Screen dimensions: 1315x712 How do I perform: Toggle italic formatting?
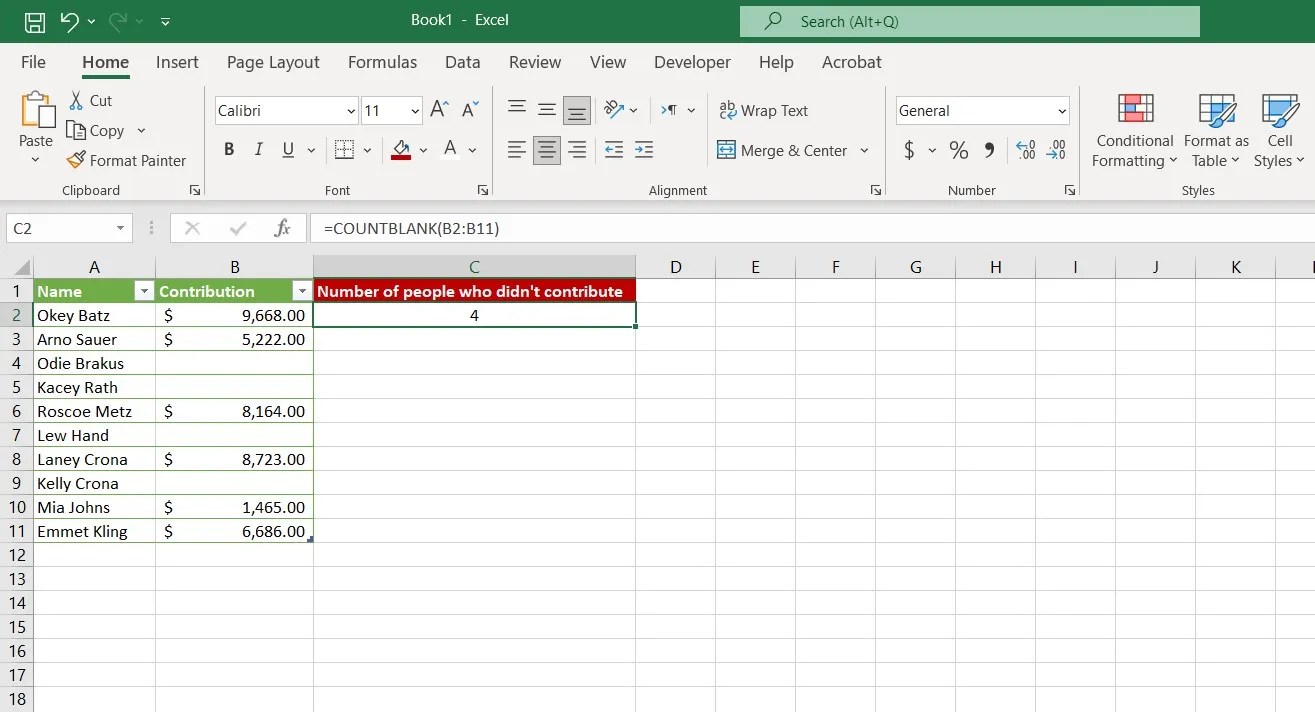pyautogui.click(x=258, y=148)
